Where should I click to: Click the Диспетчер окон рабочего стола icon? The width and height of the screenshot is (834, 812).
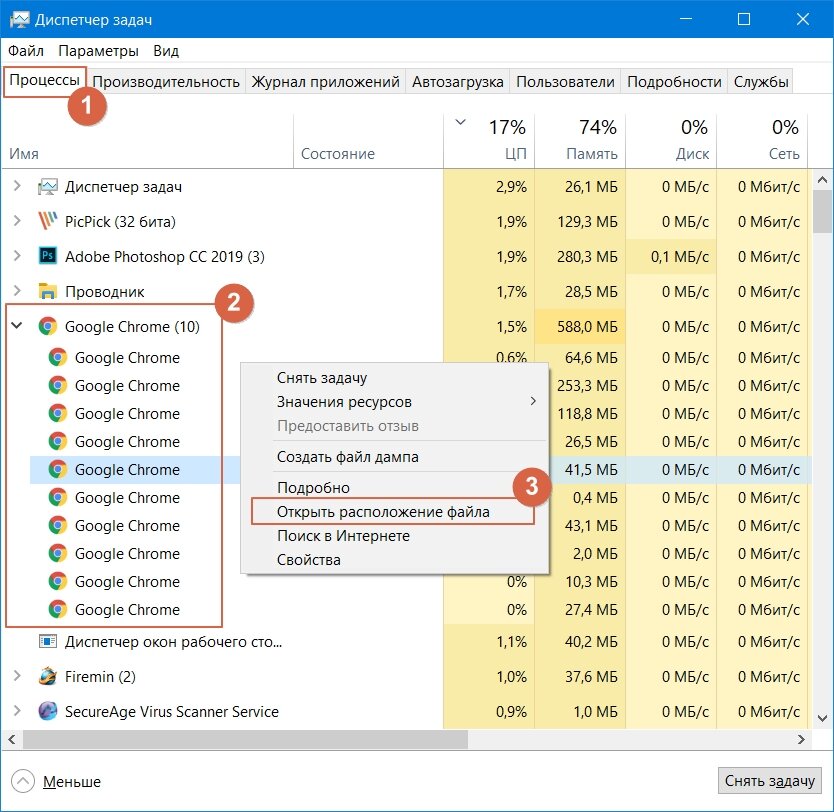(47, 642)
